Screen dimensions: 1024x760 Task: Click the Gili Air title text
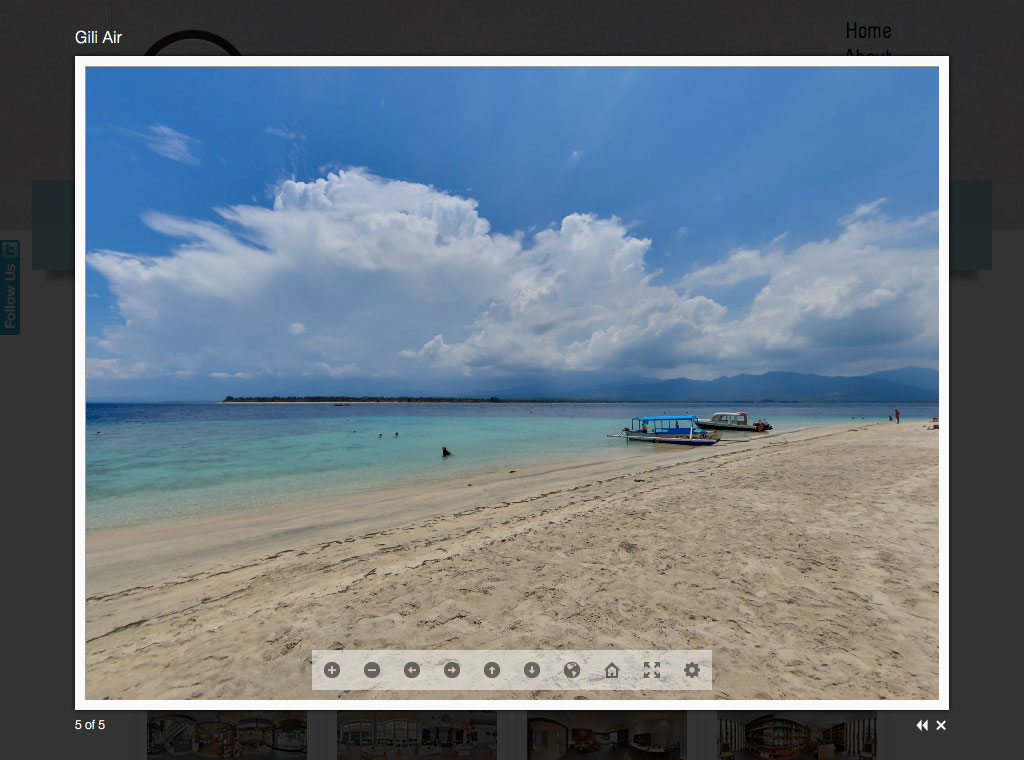pos(98,37)
